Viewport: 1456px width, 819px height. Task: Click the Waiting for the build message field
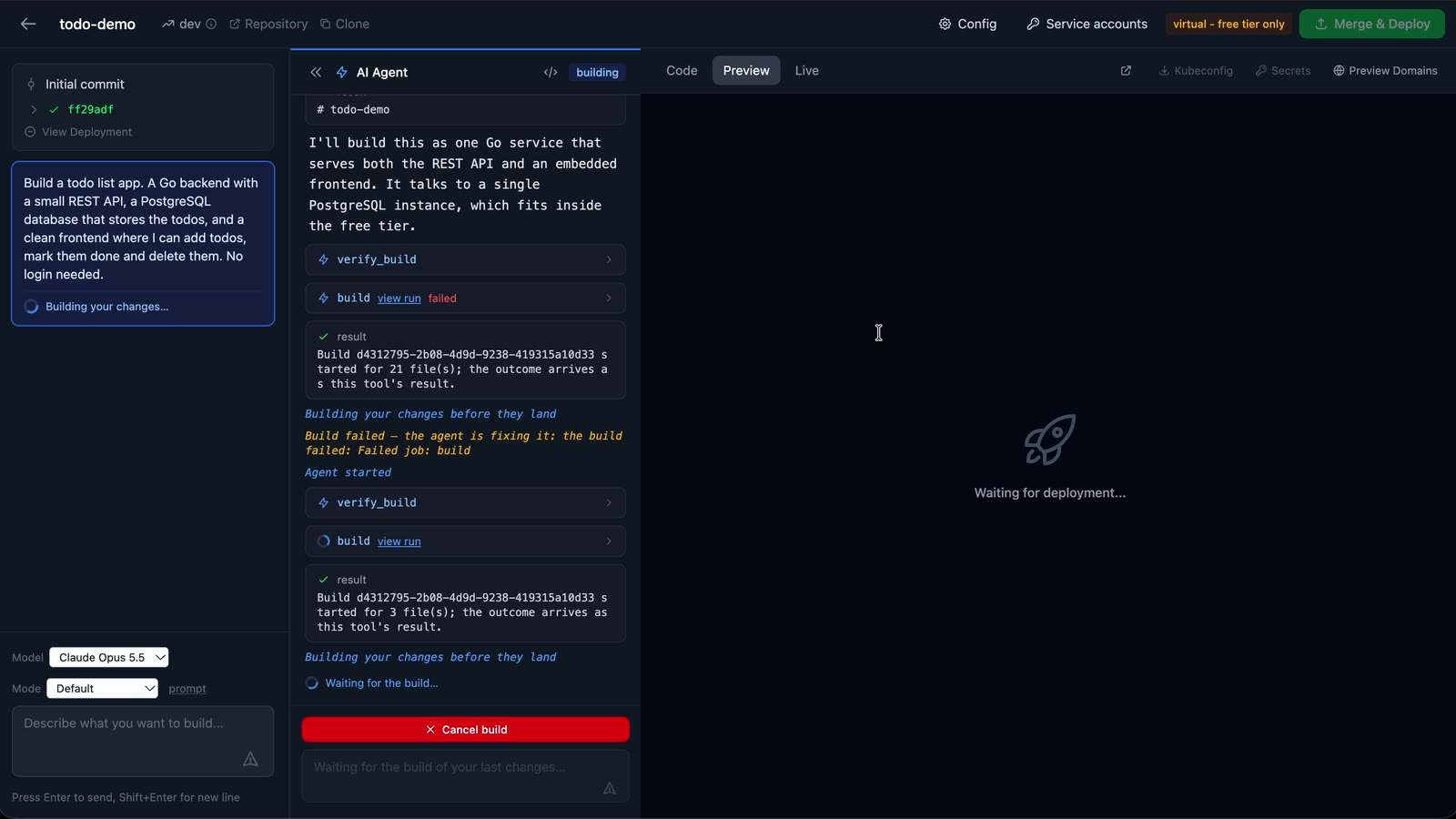pos(465,776)
